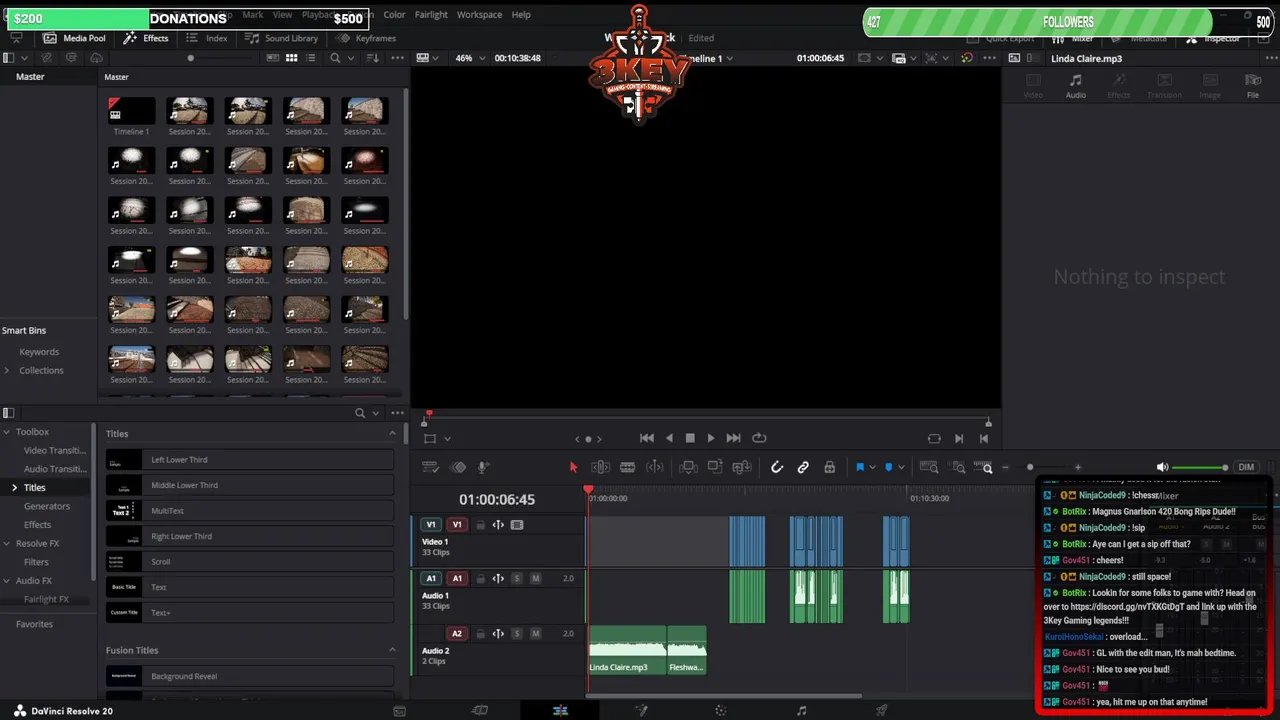Mute the Audio 1 track

click(x=535, y=579)
